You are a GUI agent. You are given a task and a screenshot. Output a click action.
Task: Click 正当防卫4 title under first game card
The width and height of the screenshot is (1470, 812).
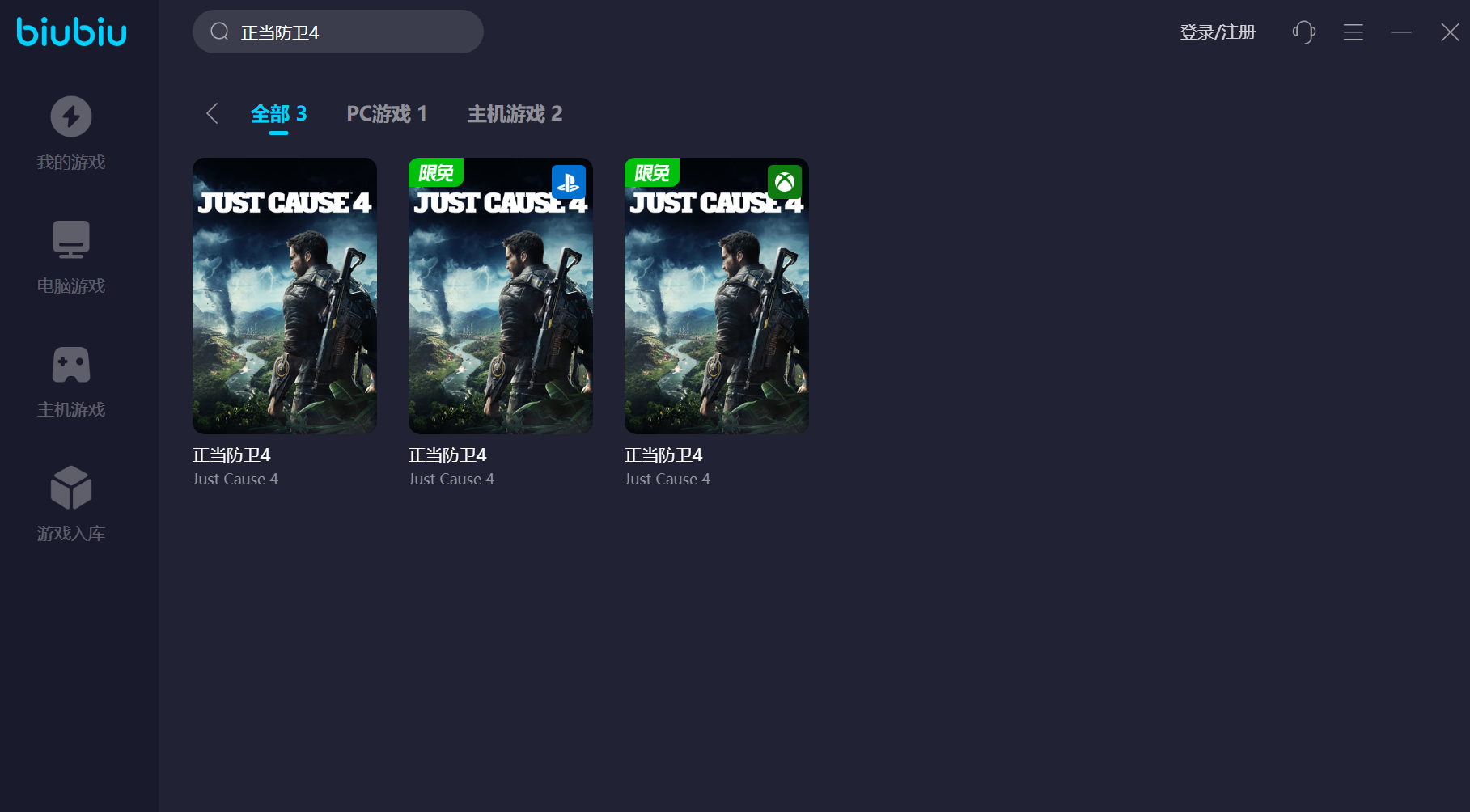[x=231, y=455]
